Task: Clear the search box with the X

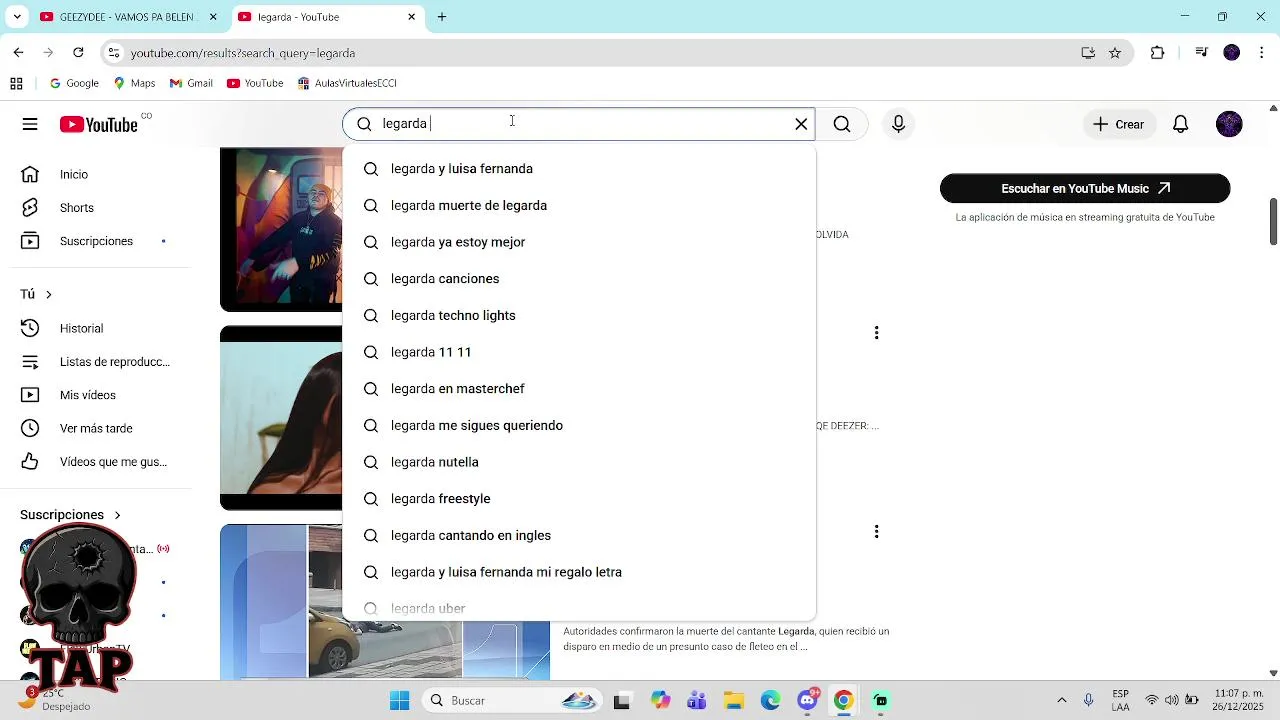Action: pyautogui.click(x=801, y=124)
